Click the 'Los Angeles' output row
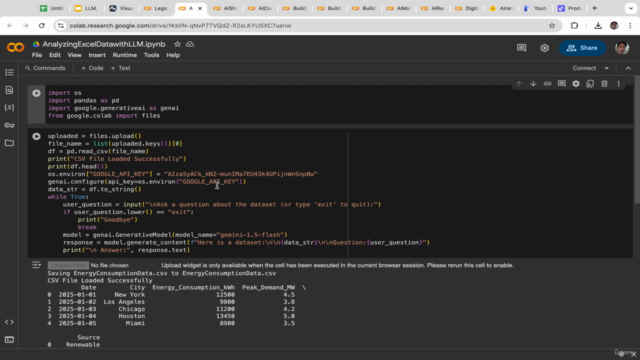 tap(171, 302)
